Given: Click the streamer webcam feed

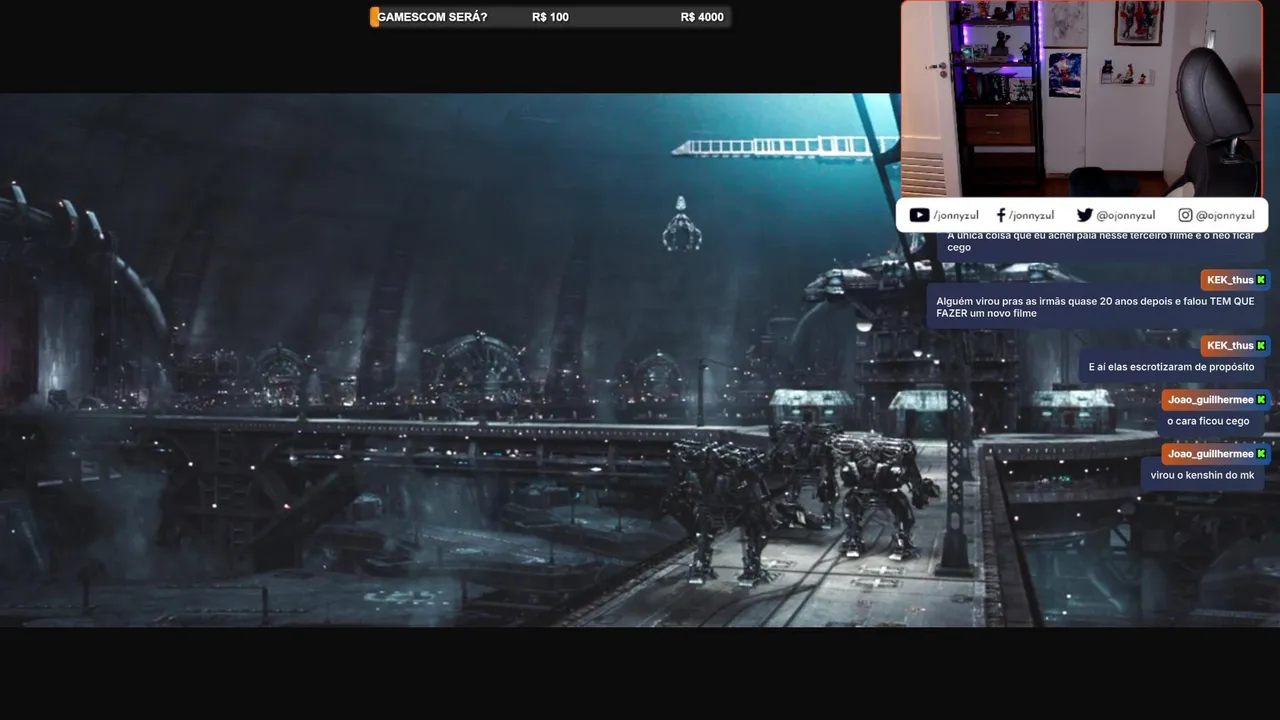Looking at the screenshot, I should point(1082,98).
